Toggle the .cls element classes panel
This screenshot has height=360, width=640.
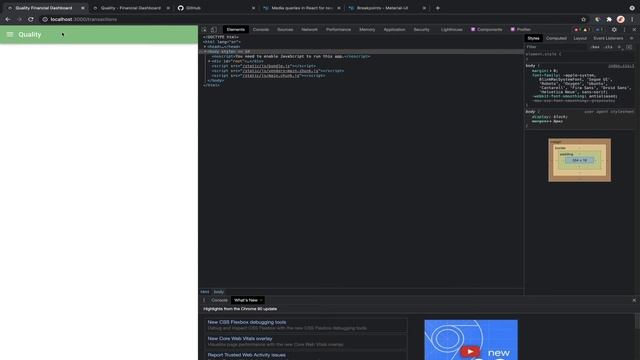click(608, 47)
